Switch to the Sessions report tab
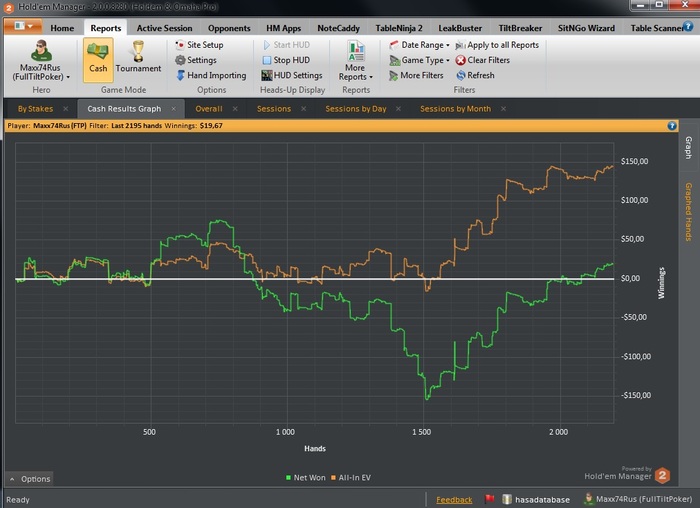This screenshot has width=700, height=508. [274, 109]
